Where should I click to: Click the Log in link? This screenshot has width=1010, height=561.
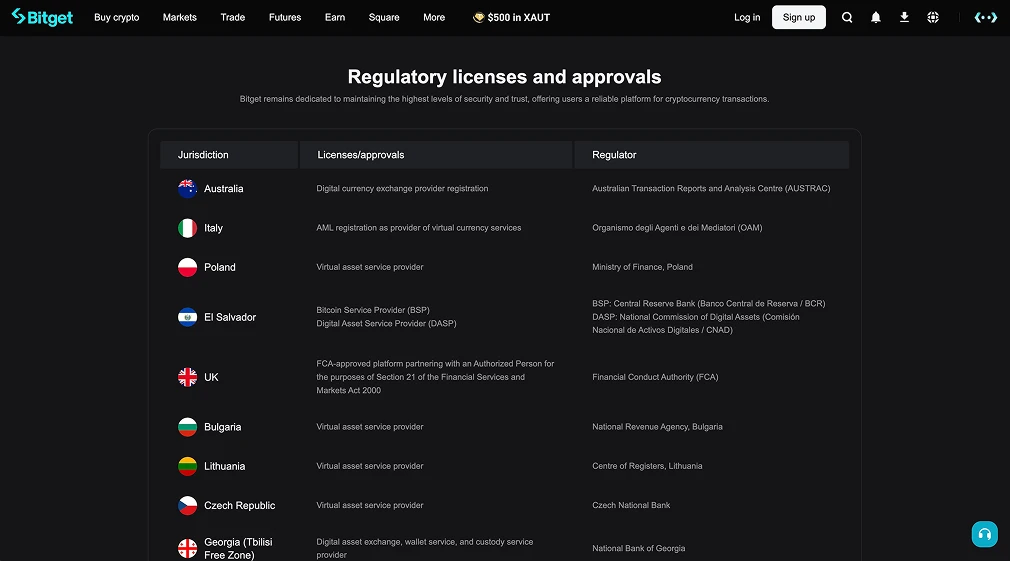tap(747, 17)
